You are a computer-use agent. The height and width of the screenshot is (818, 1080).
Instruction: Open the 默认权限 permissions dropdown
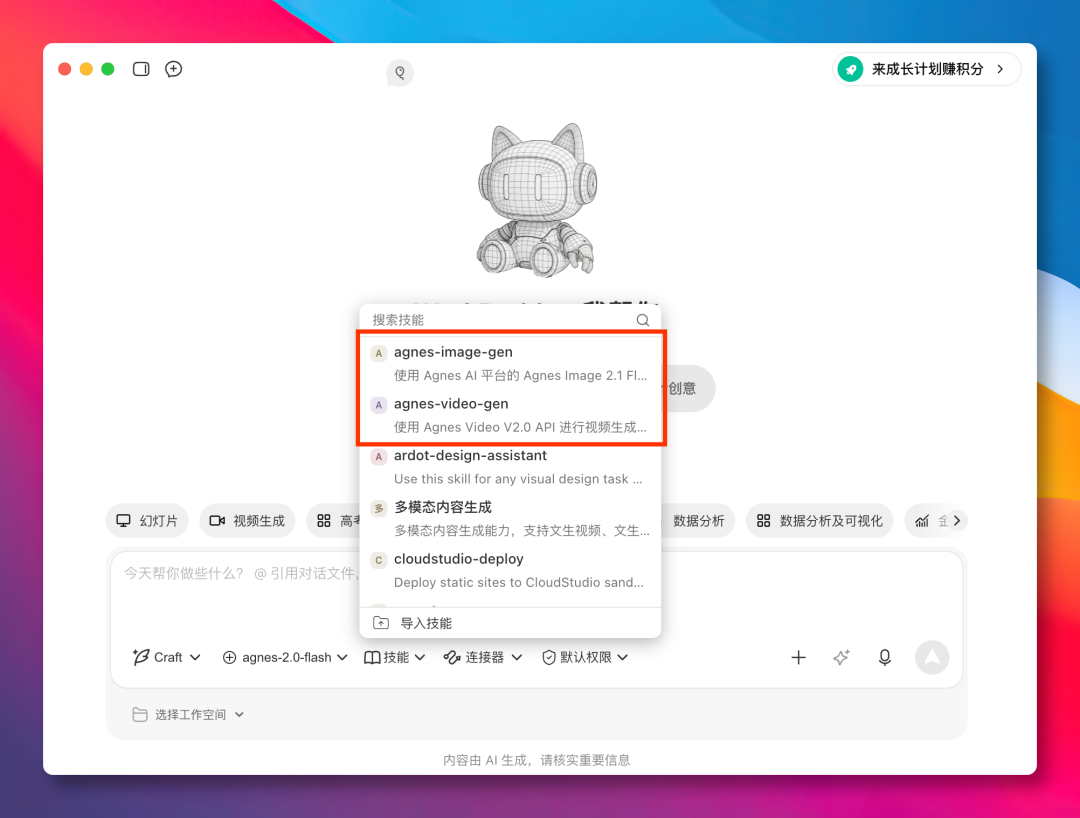[x=585, y=658]
